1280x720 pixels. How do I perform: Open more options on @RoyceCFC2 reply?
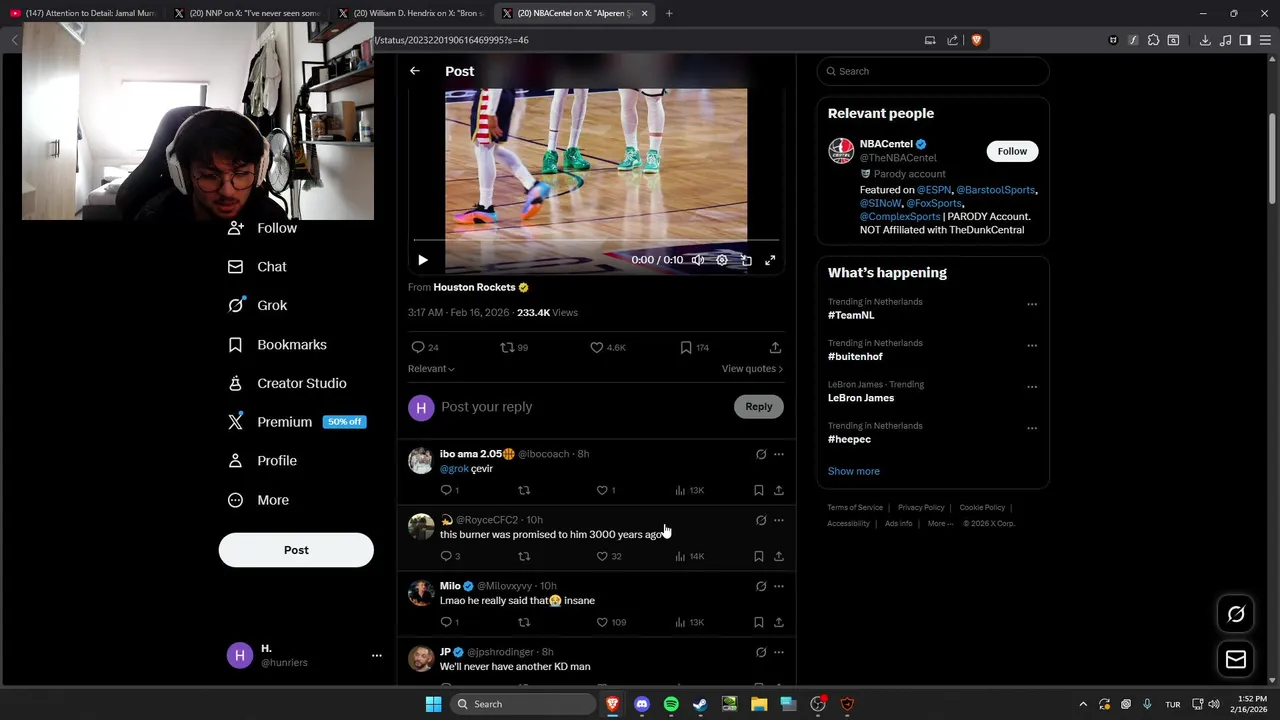click(x=779, y=520)
